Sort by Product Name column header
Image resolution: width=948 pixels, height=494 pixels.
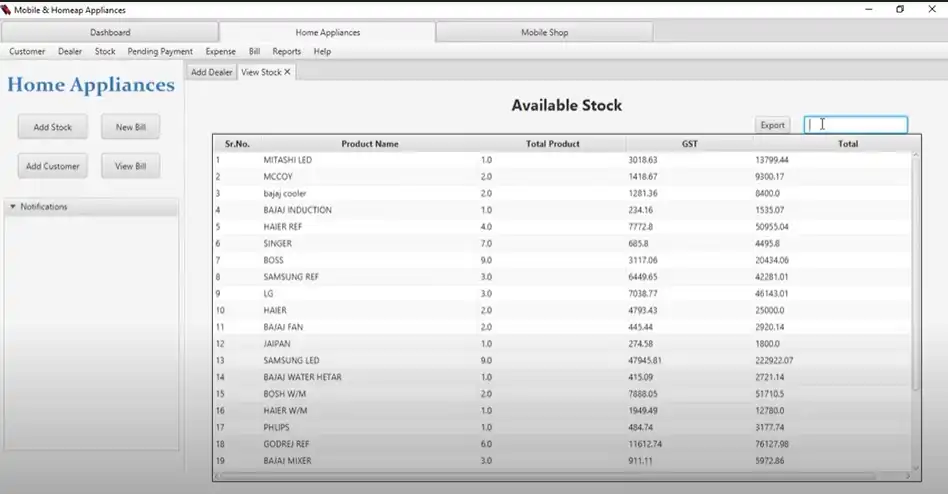point(370,144)
